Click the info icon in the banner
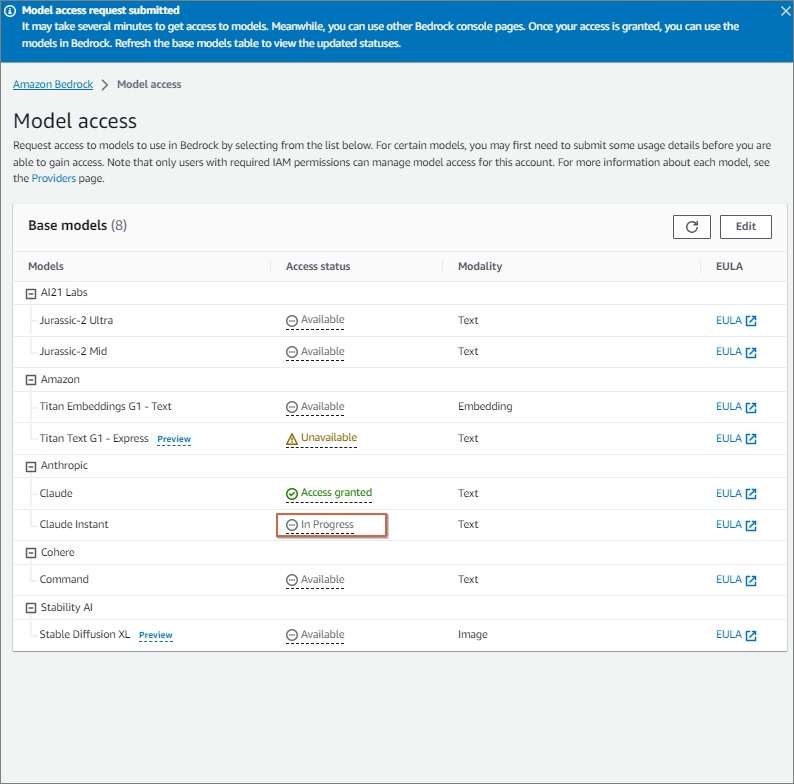 pos(10,11)
